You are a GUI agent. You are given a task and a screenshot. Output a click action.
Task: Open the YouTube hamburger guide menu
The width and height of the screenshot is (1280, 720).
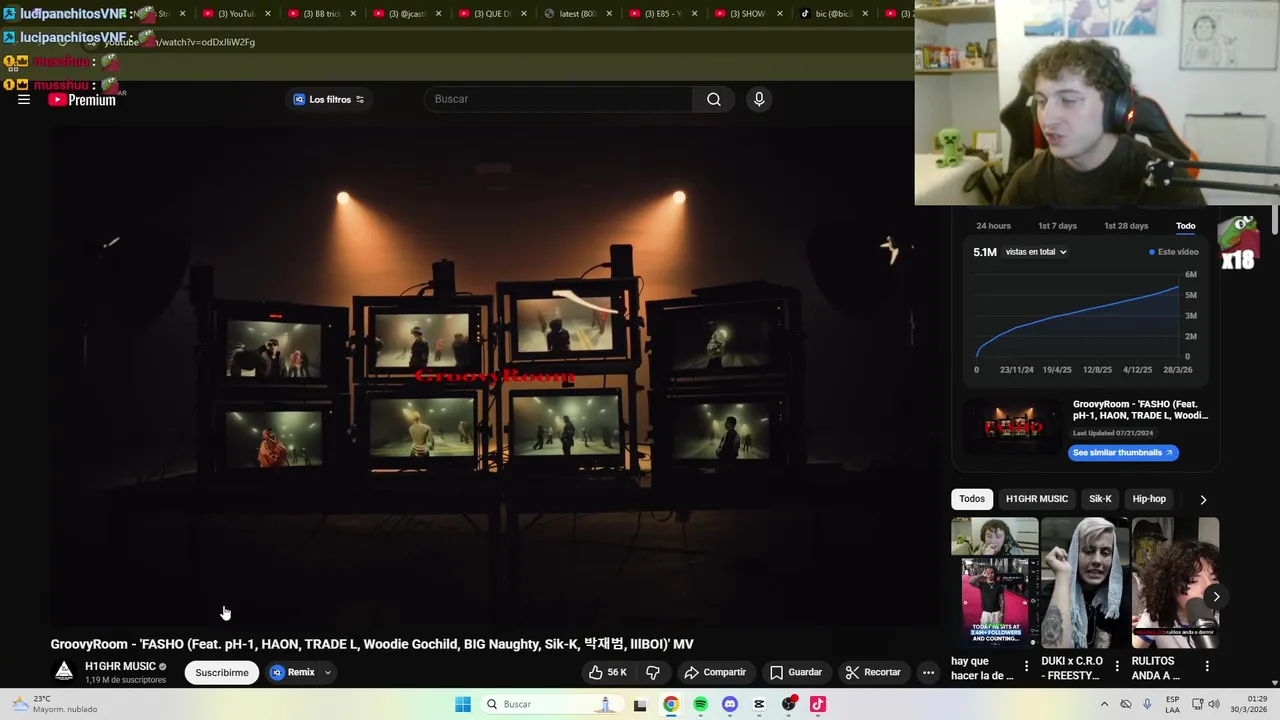pos(24,99)
